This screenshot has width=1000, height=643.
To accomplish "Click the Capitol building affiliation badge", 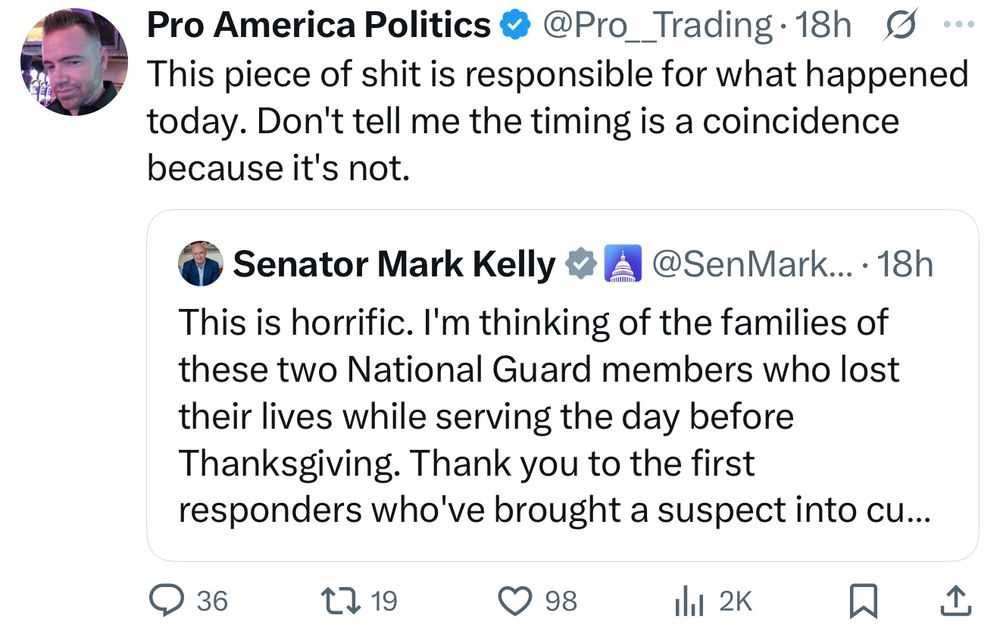I will pos(621,265).
